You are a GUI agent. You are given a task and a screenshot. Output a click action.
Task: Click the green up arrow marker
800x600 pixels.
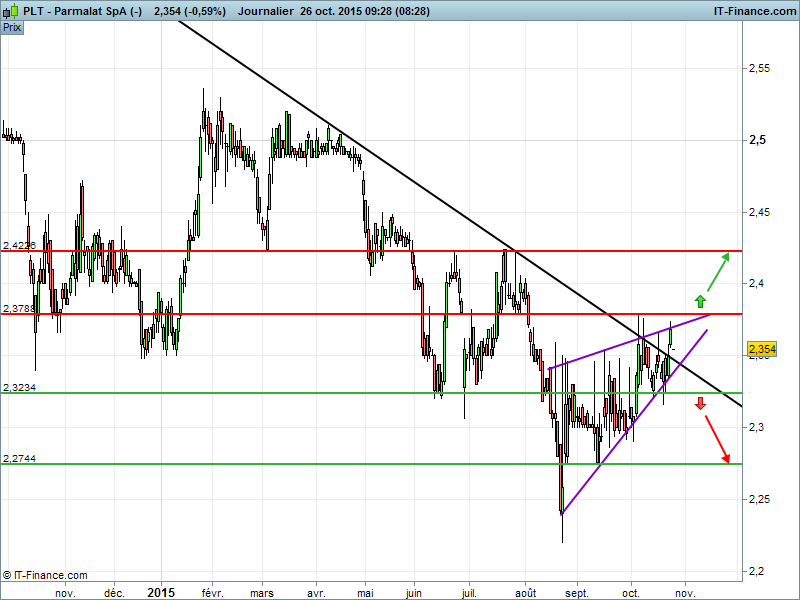click(700, 301)
